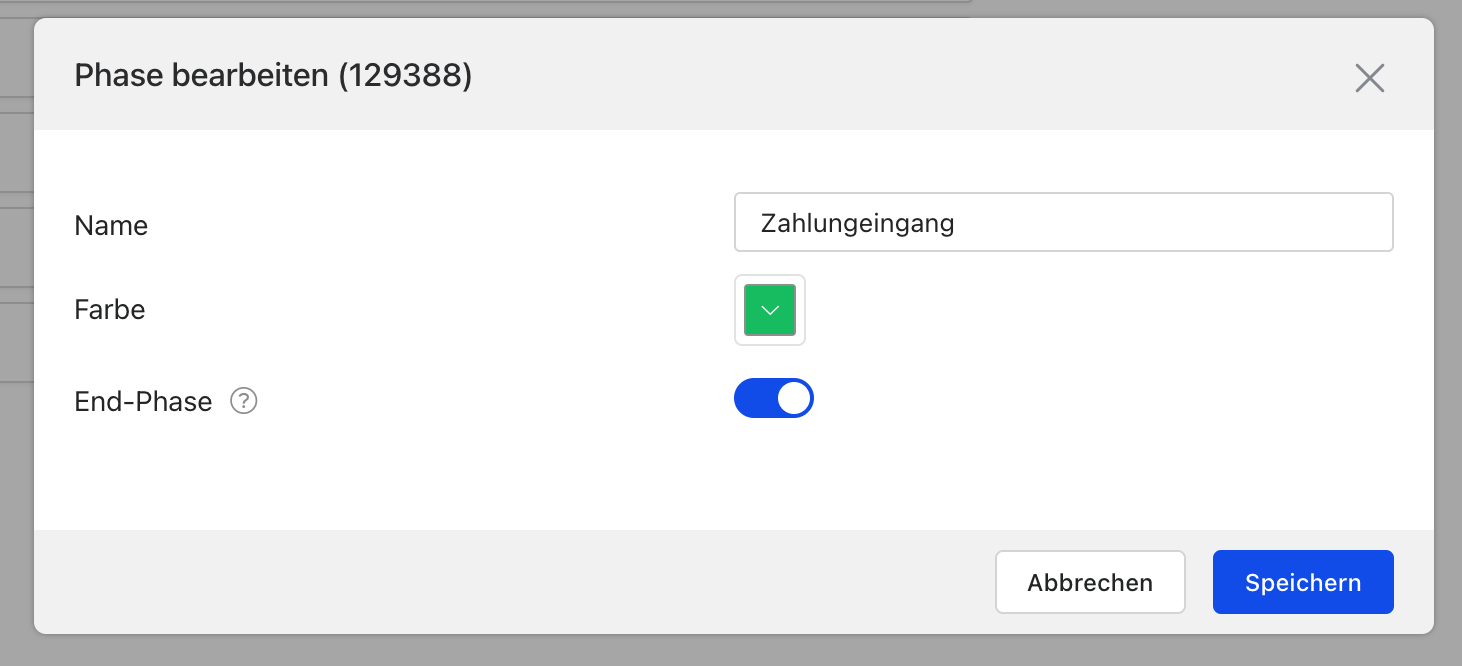Click the End-Phase label text

[x=143, y=401]
